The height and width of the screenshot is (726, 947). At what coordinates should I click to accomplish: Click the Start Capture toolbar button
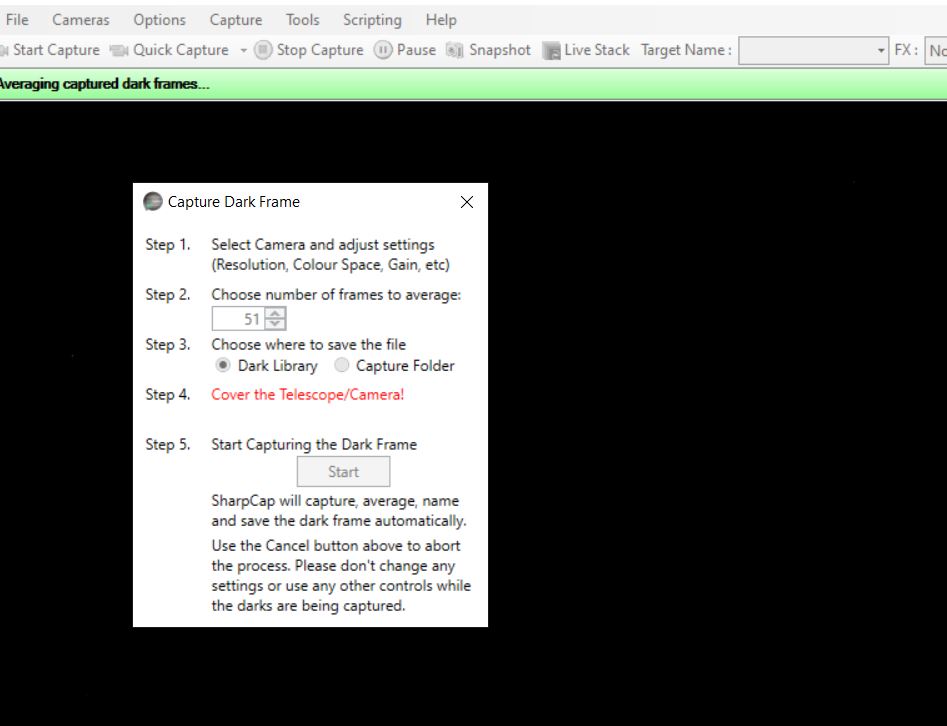(50, 50)
